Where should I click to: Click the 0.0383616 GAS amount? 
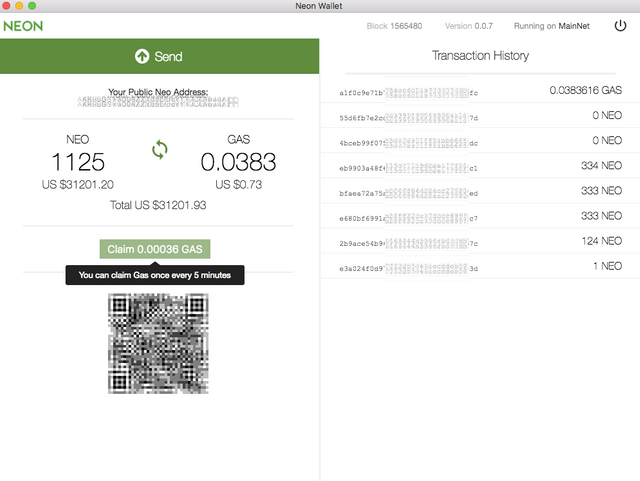click(586, 90)
